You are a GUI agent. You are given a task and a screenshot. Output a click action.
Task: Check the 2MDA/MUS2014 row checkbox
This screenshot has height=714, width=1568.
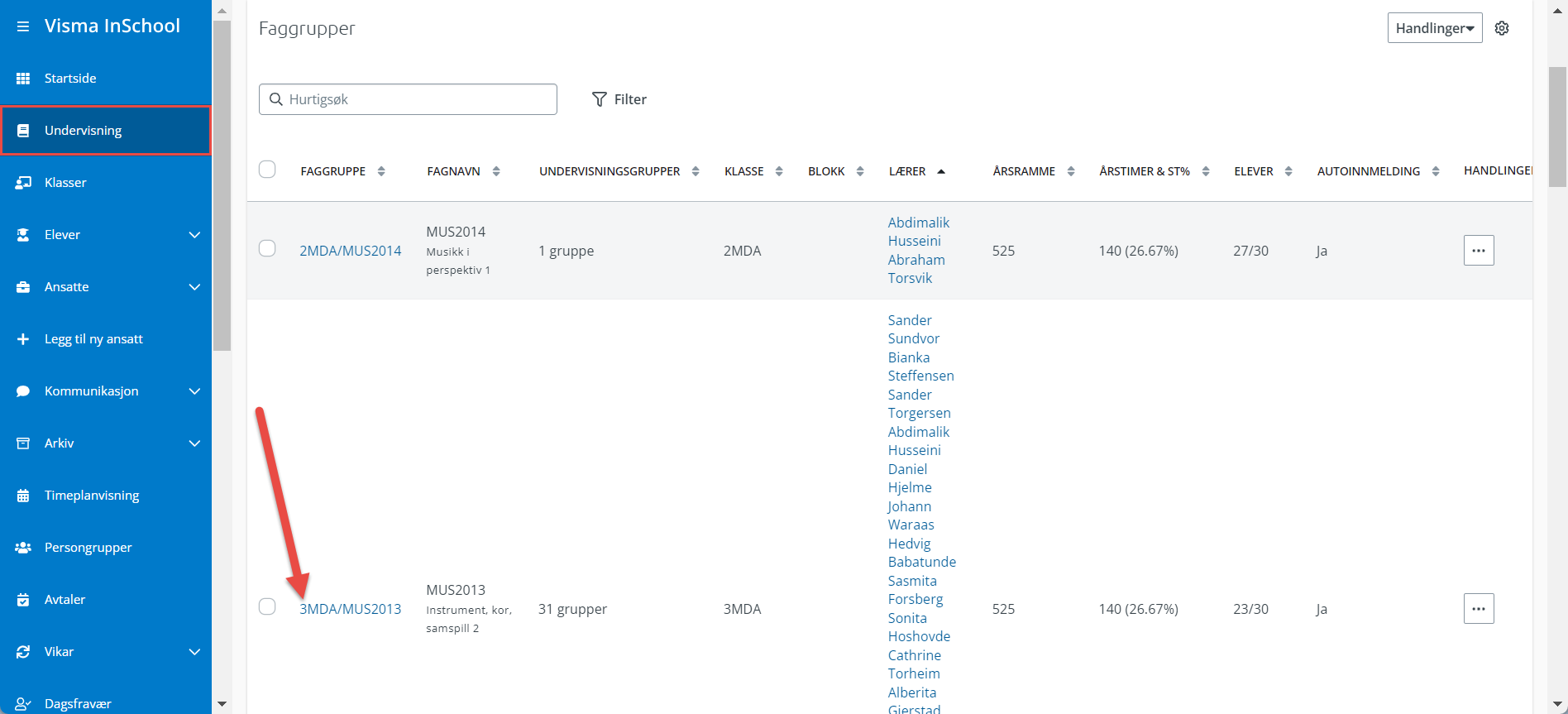[x=267, y=249]
